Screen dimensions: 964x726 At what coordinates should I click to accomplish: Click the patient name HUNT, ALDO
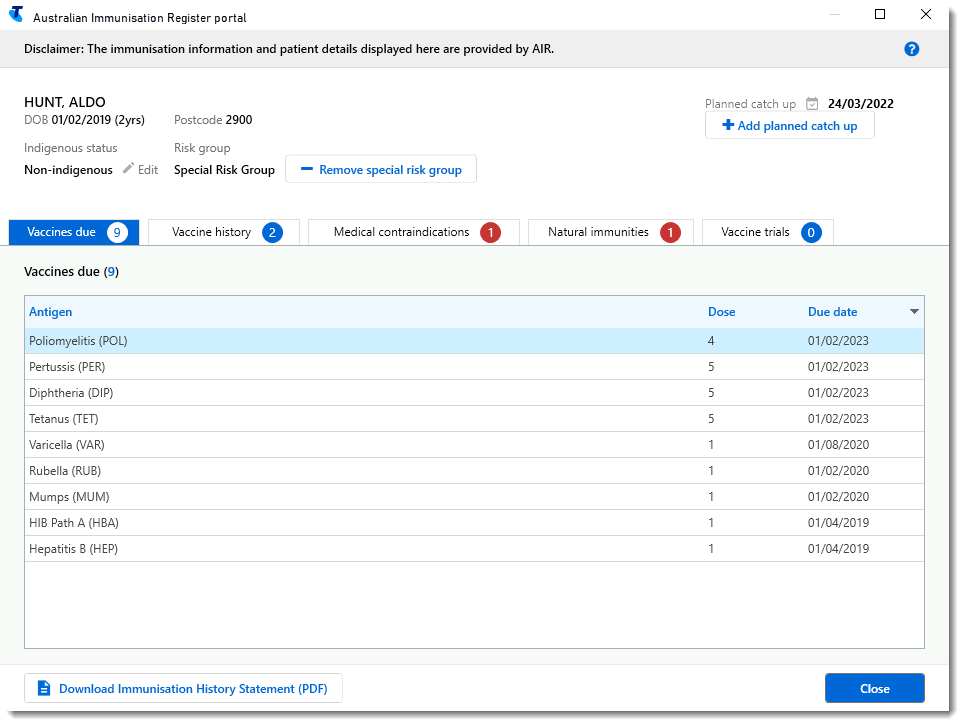point(65,102)
